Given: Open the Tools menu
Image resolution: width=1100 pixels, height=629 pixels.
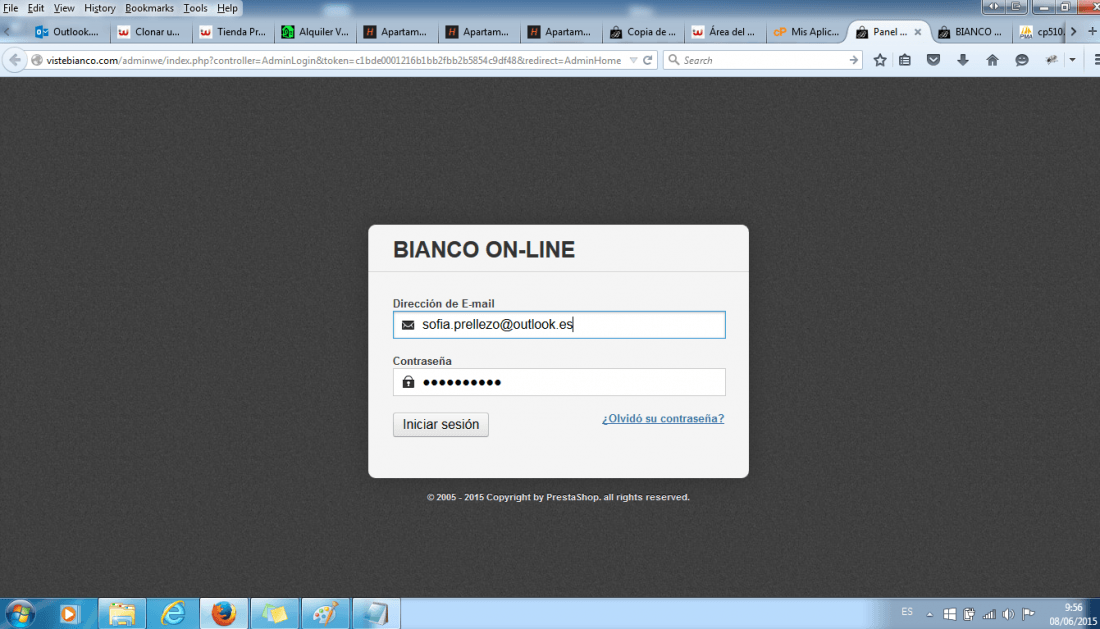Looking at the screenshot, I should pos(195,8).
